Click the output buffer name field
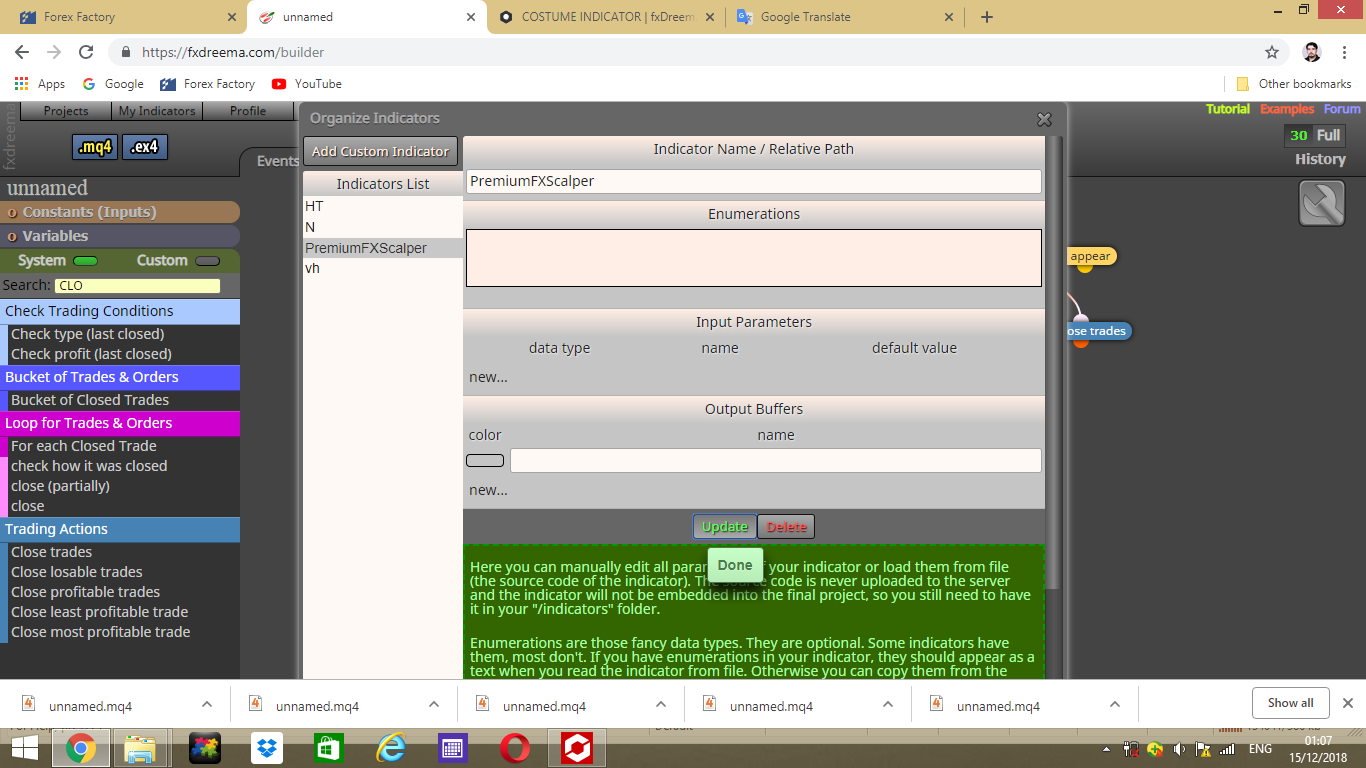Screen dimensions: 1366x768 point(776,460)
